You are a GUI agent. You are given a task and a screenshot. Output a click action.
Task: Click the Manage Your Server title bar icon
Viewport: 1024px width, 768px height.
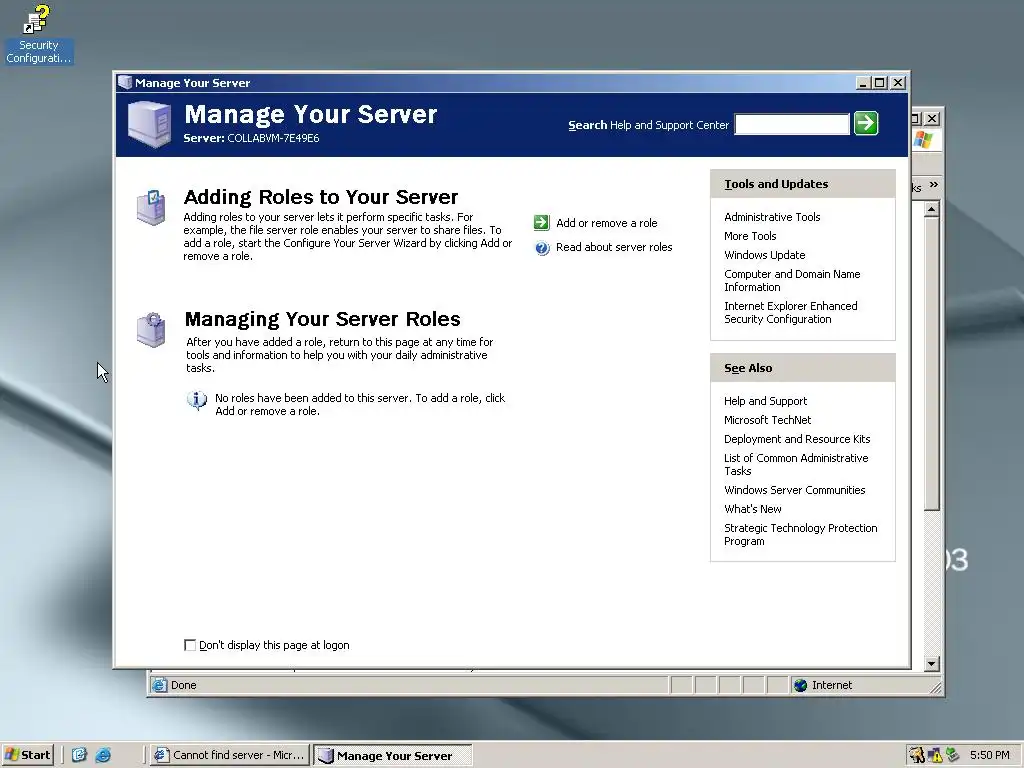(125, 82)
